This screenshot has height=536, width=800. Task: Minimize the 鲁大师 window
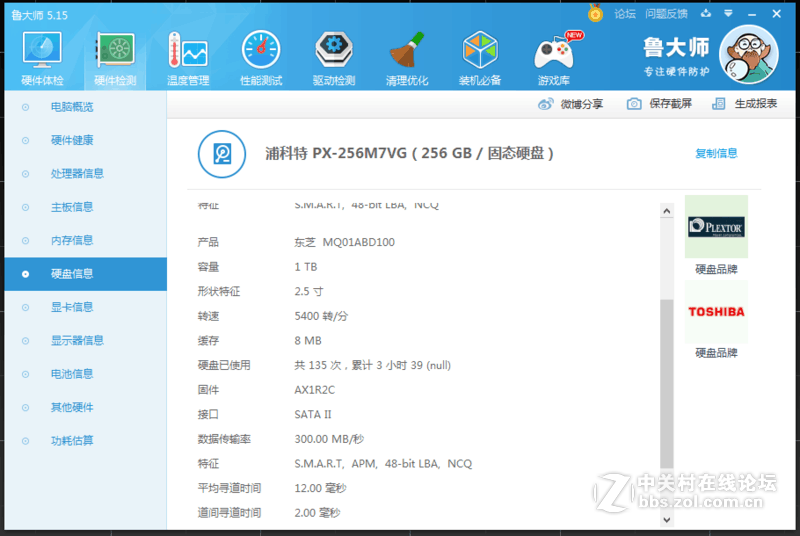(752, 14)
